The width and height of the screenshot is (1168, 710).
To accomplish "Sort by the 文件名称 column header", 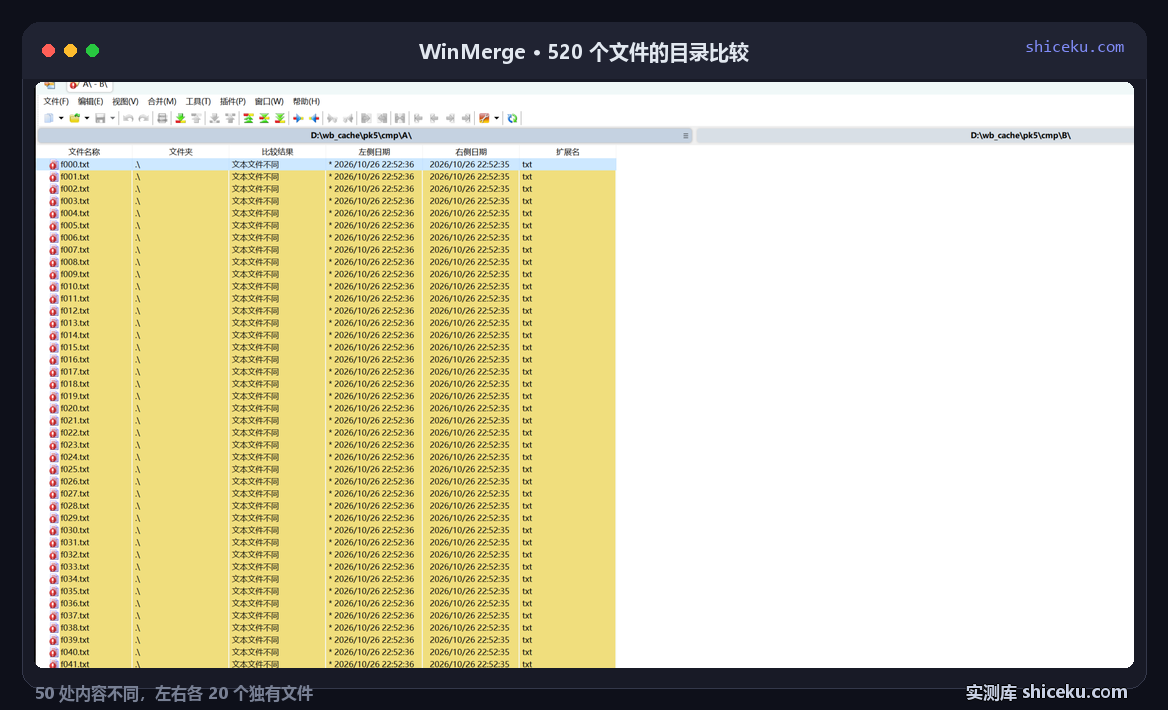I will pyautogui.click(x=84, y=152).
